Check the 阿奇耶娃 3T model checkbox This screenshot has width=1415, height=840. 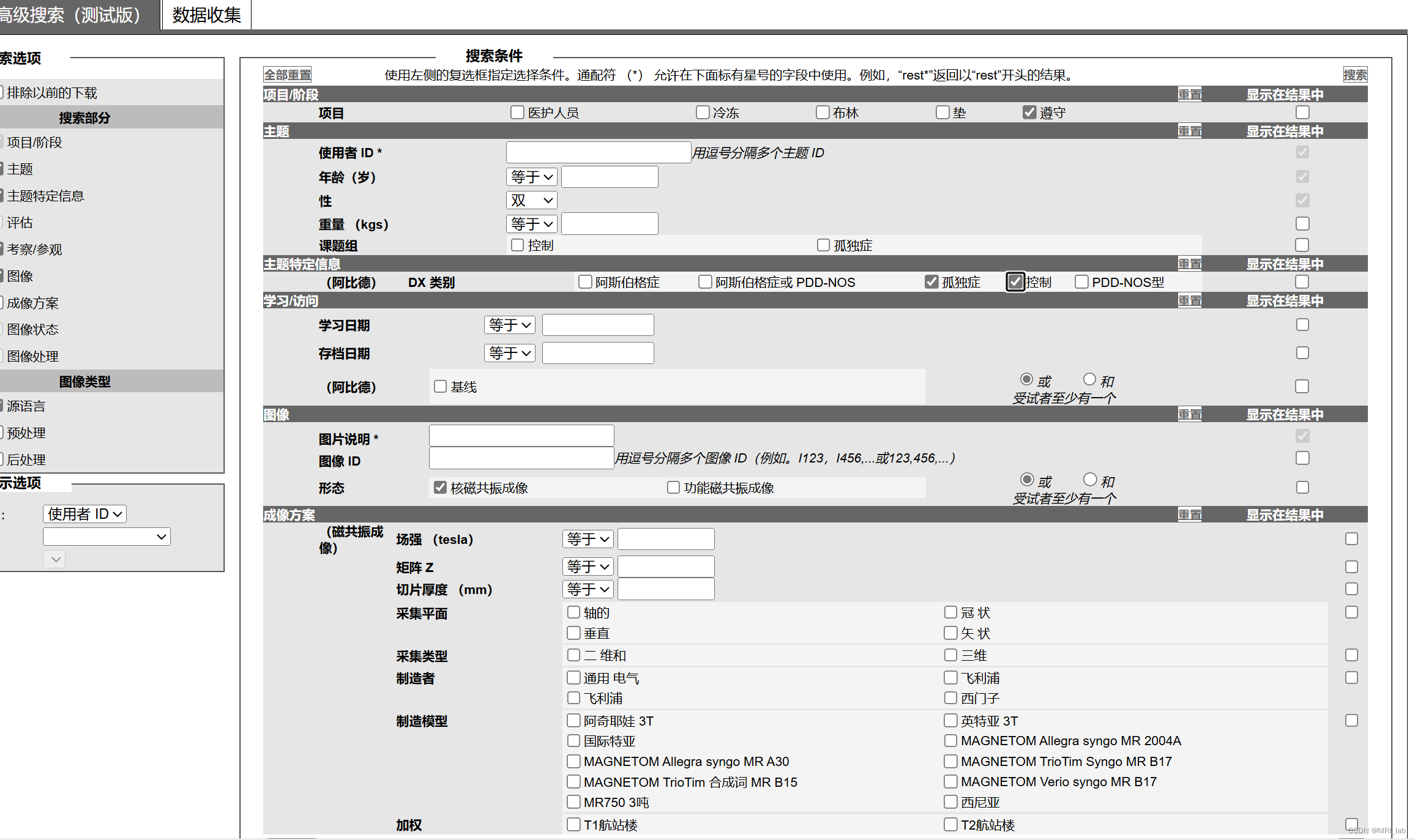tap(573, 720)
